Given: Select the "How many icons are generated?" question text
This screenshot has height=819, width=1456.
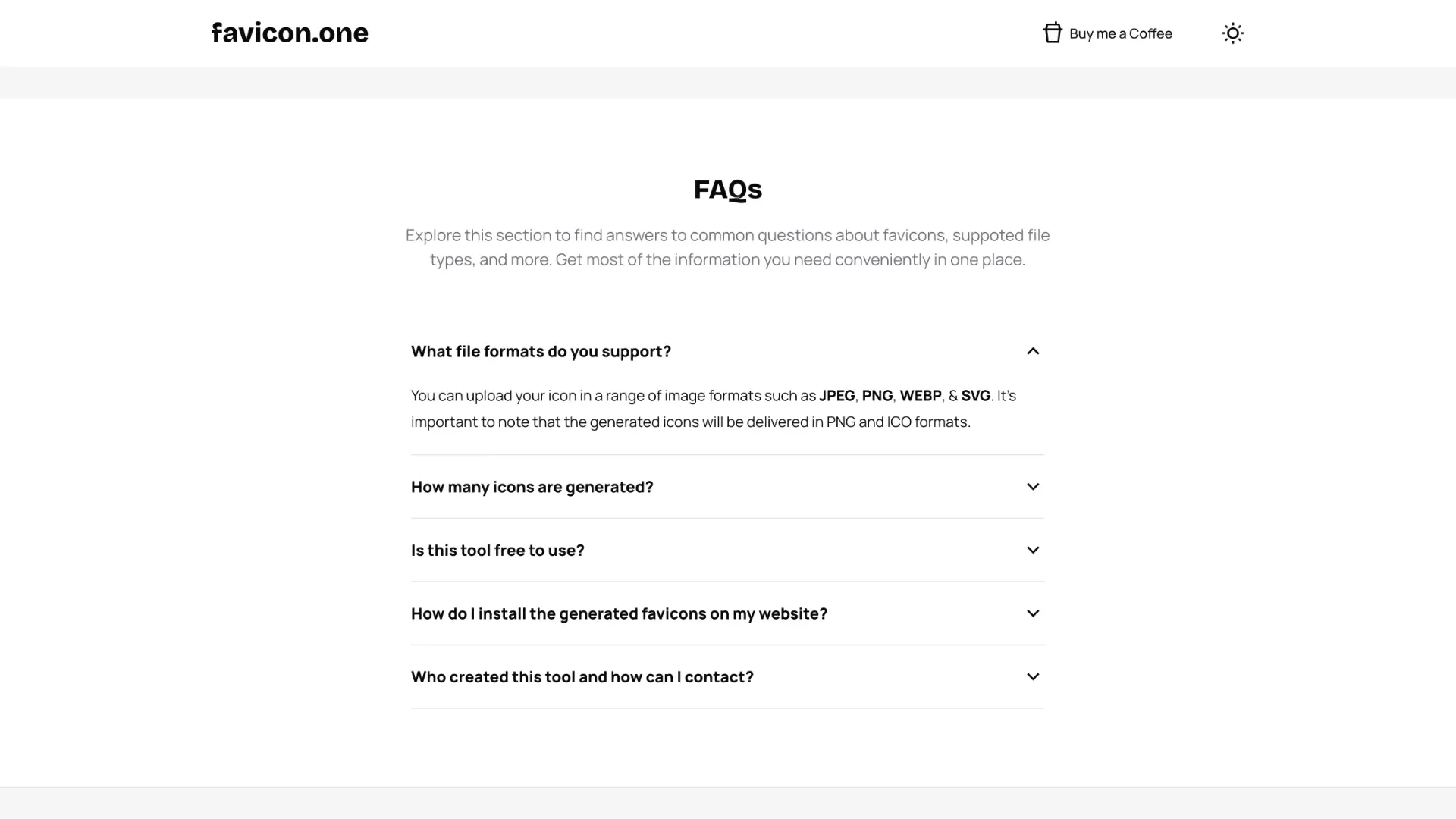Looking at the screenshot, I should [532, 487].
